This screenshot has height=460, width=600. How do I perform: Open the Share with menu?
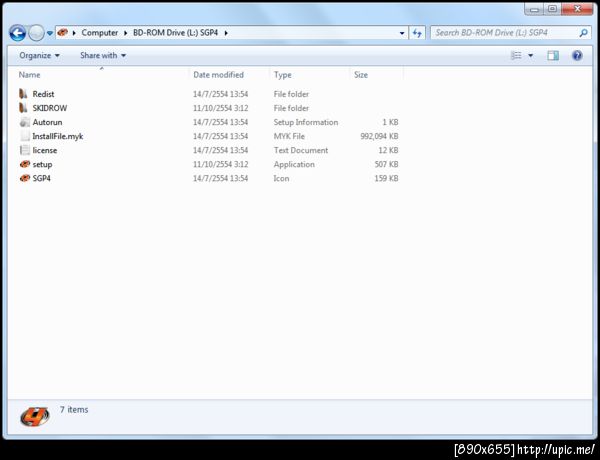click(103, 55)
